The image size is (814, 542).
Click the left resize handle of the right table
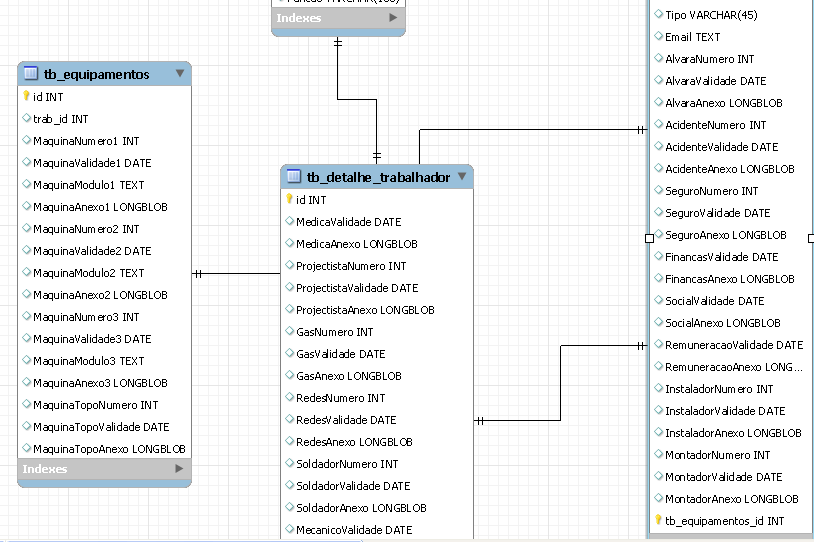[649, 238]
